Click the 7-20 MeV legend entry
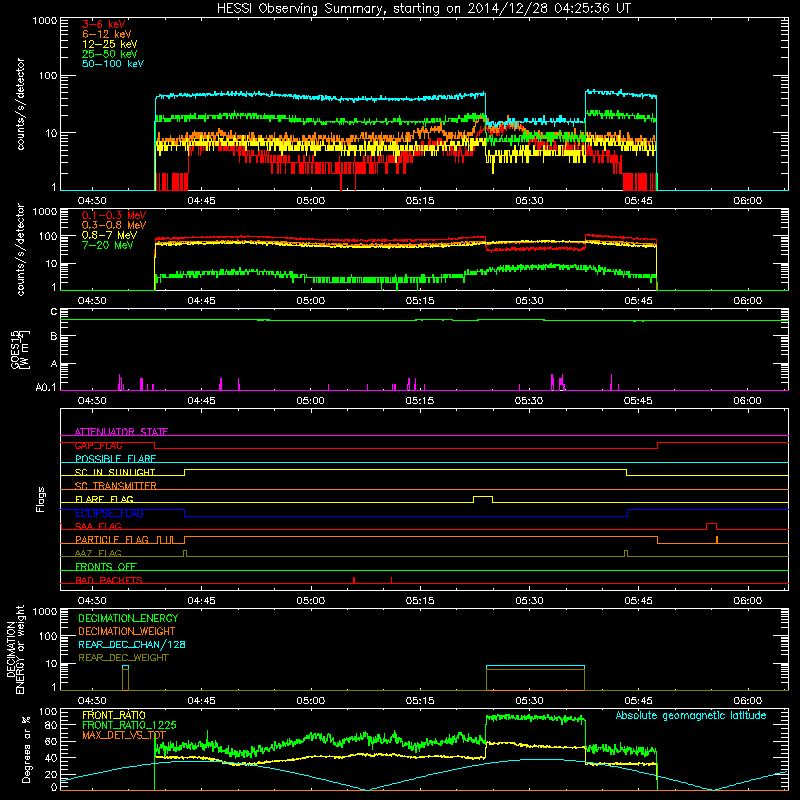Image resolution: width=800 pixels, height=800 pixels. (108, 245)
